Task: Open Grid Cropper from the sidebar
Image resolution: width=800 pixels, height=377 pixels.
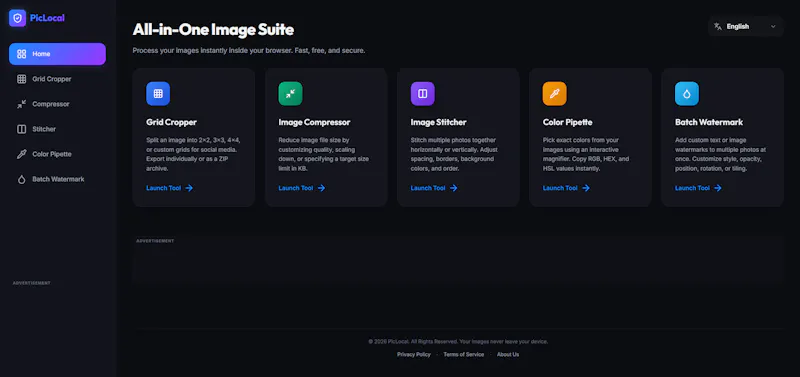Action: click(x=57, y=79)
